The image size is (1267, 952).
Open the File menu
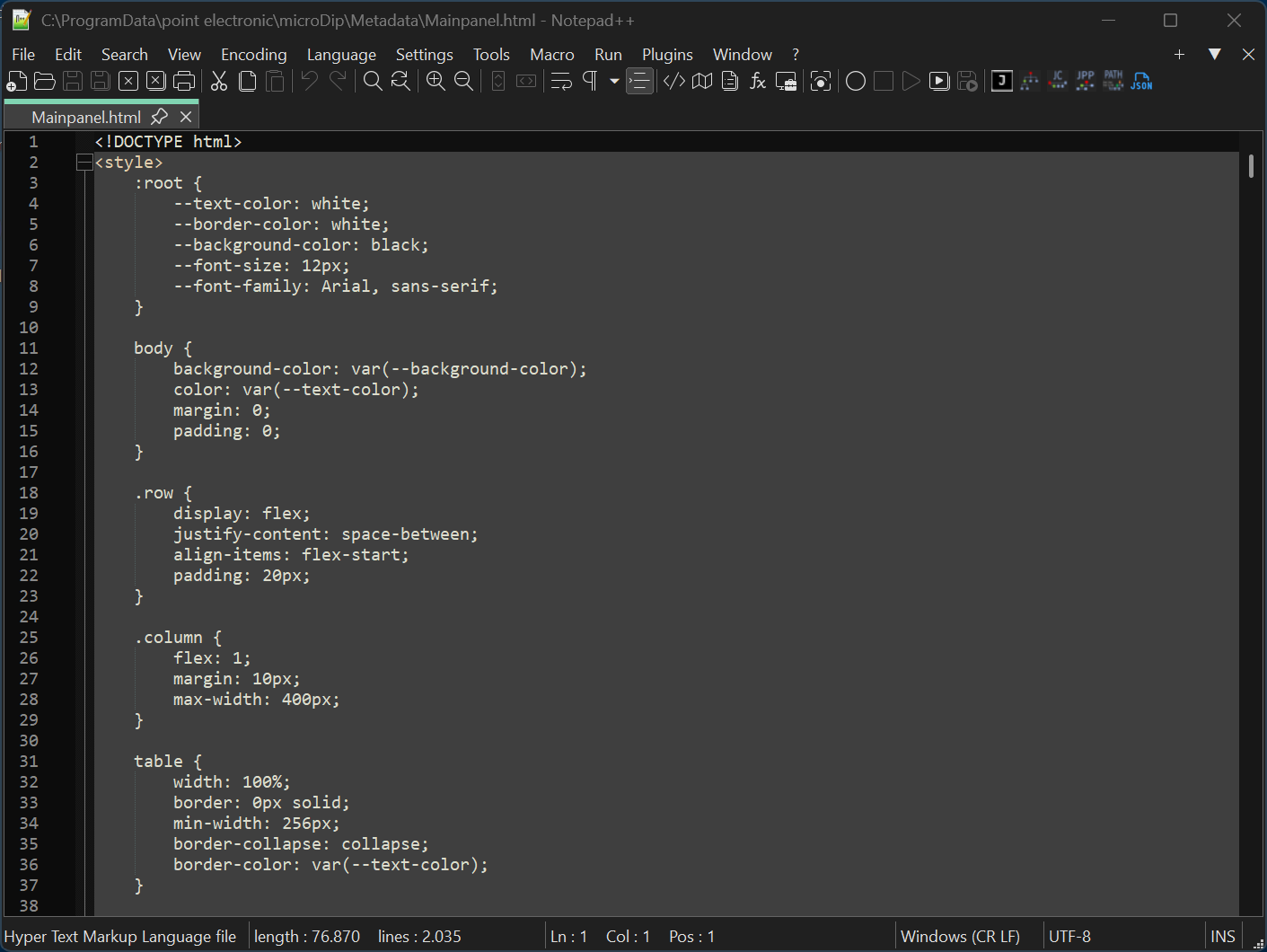(23, 55)
